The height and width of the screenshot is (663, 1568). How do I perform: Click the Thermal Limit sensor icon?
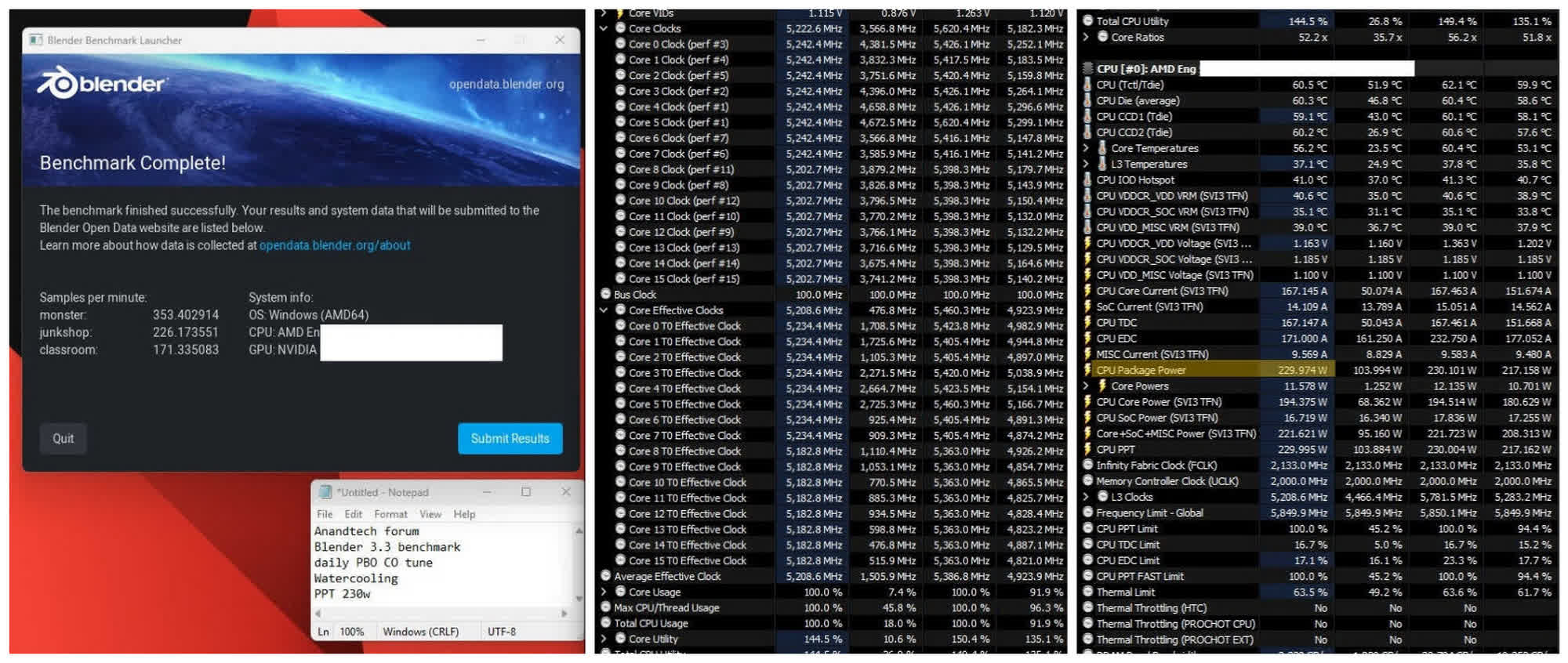(x=1087, y=592)
